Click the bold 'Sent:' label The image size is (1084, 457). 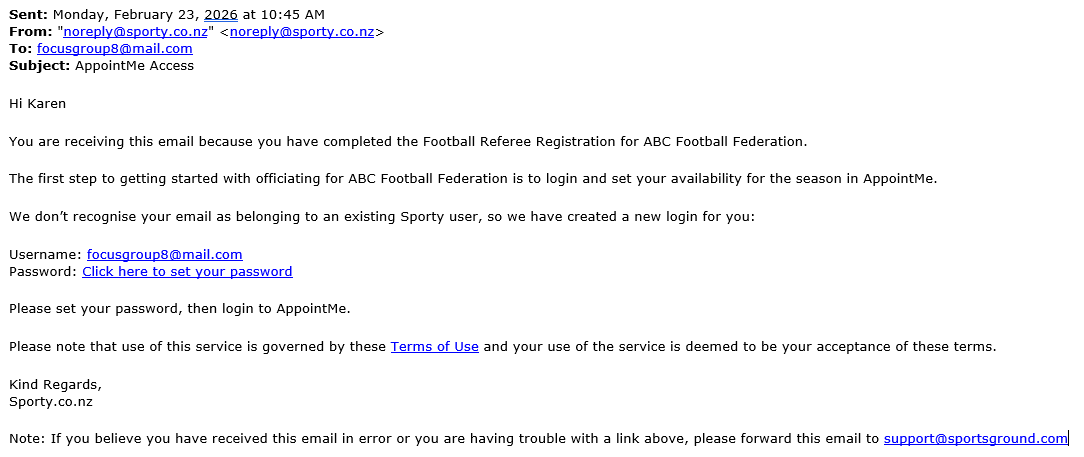(x=29, y=14)
